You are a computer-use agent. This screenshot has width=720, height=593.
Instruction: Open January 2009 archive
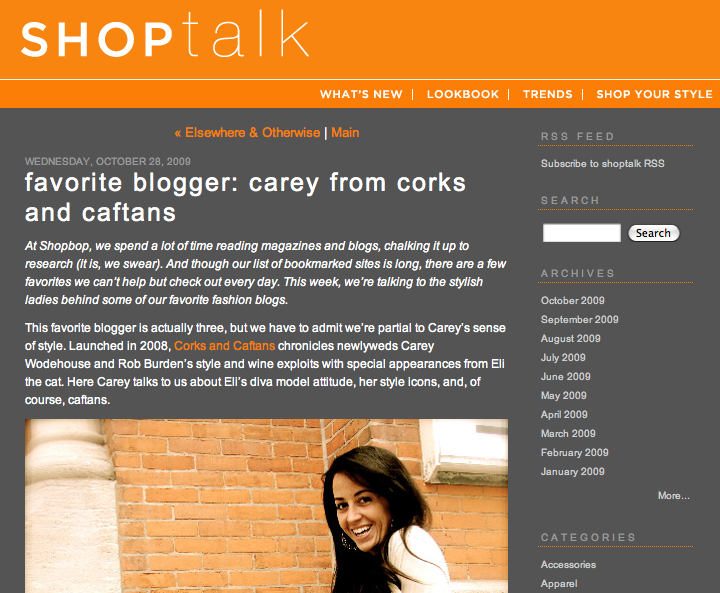[573, 471]
